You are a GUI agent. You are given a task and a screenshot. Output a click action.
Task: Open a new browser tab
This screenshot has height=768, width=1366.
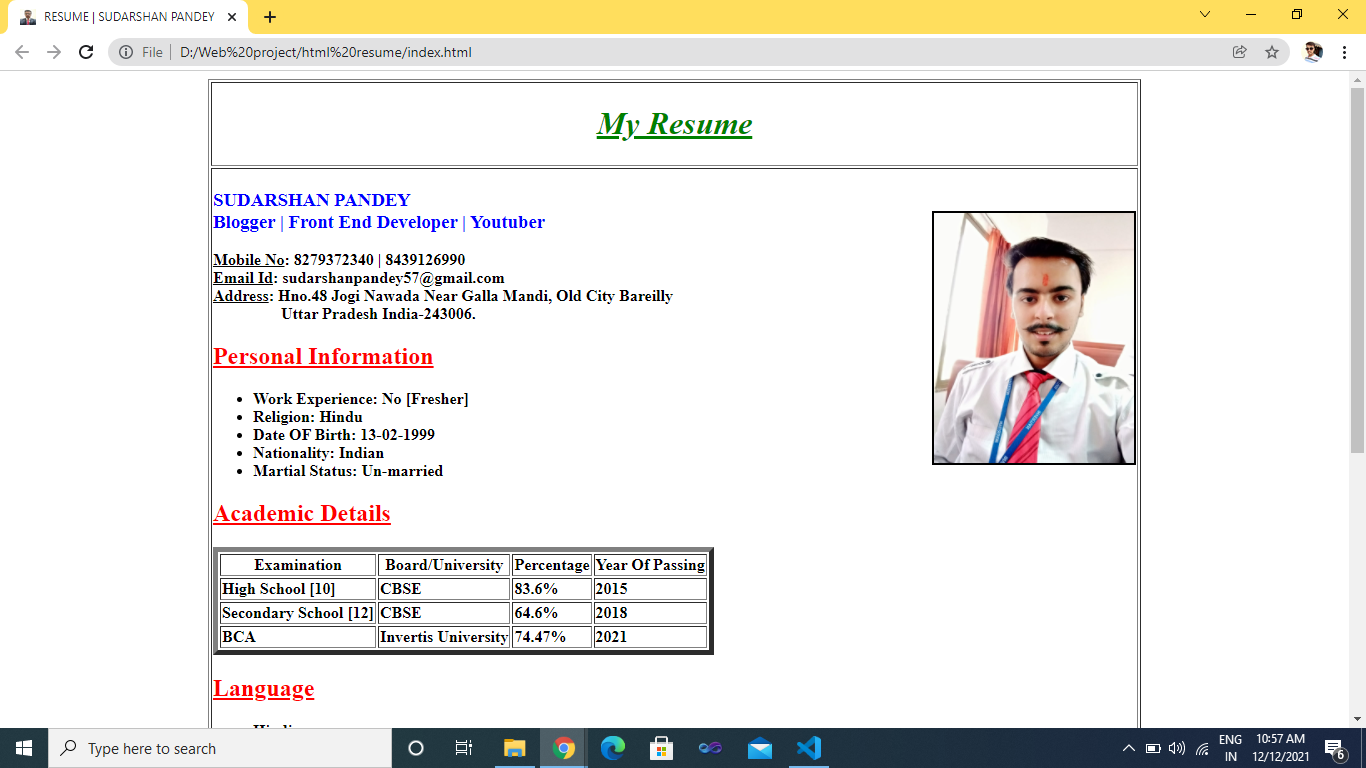click(270, 16)
